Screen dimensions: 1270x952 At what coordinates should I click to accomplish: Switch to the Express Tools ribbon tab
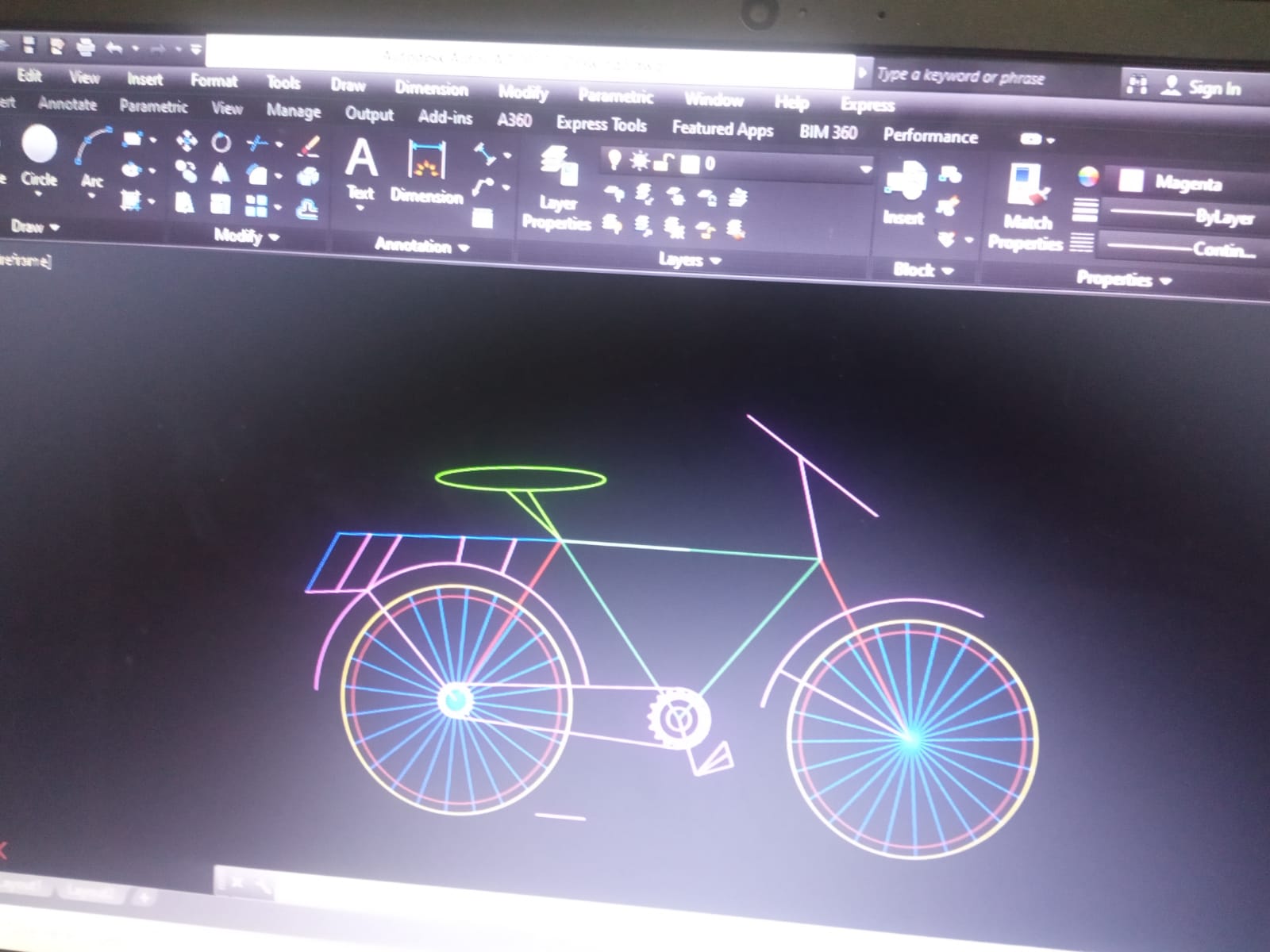601,125
